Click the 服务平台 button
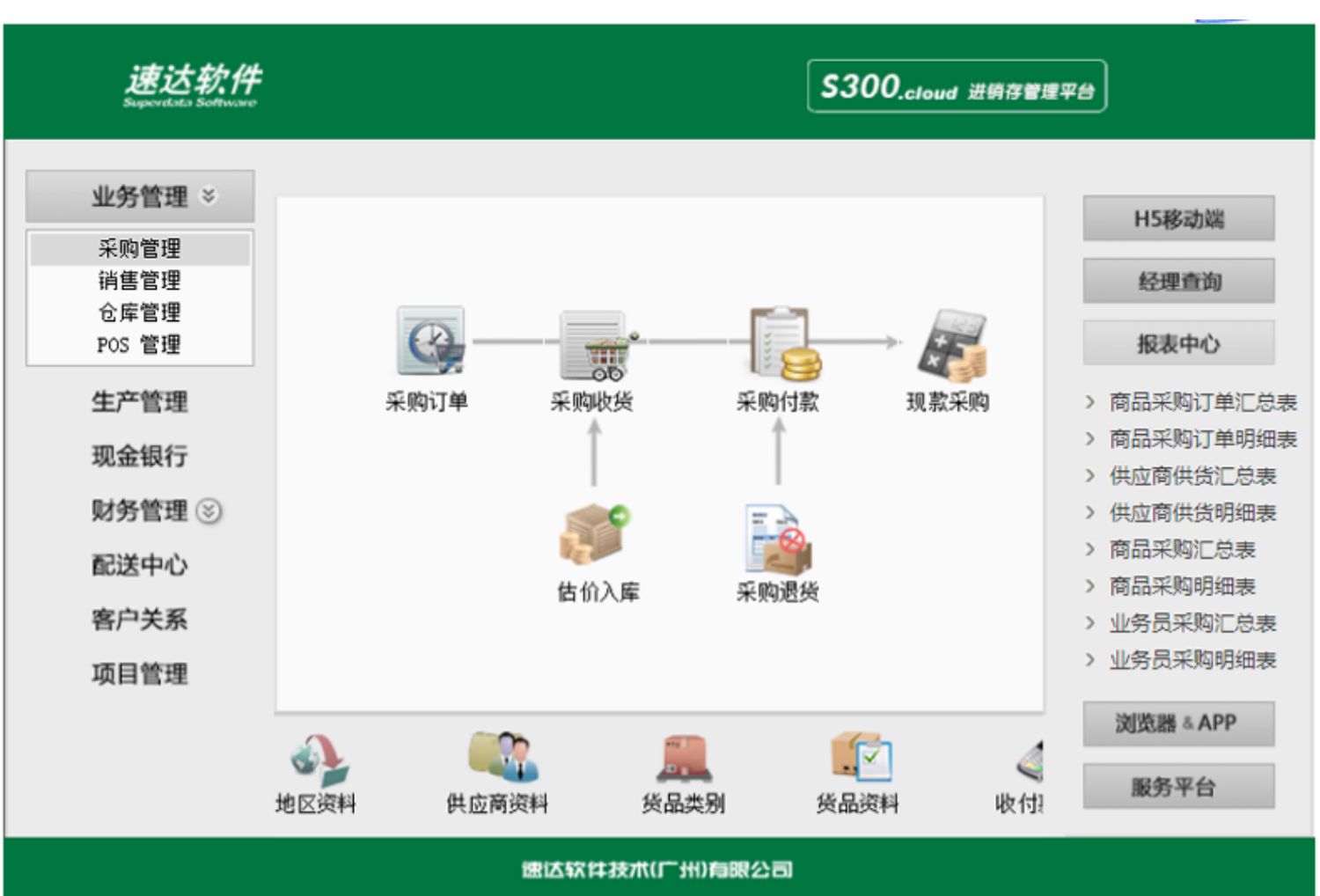This screenshot has width=1320, height=896. coord(1178,786)
